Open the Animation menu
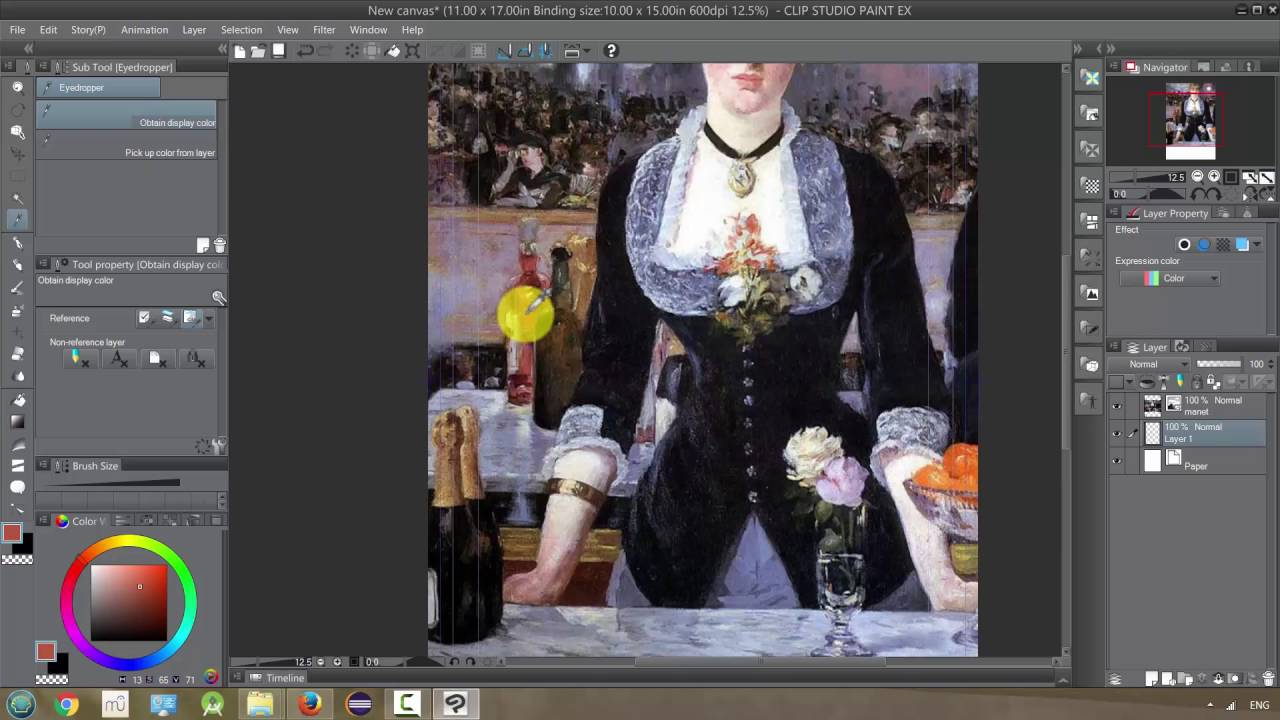 144,30
